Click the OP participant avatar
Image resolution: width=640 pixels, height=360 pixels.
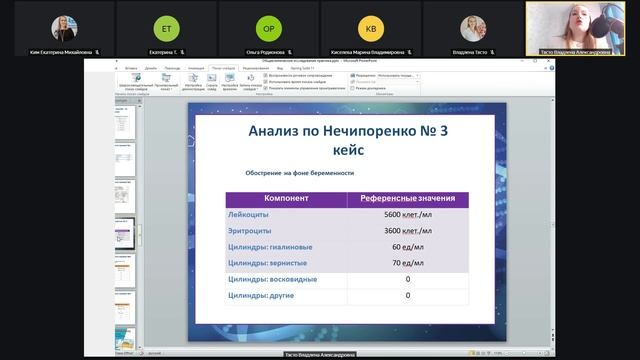[x=269, y=29]
